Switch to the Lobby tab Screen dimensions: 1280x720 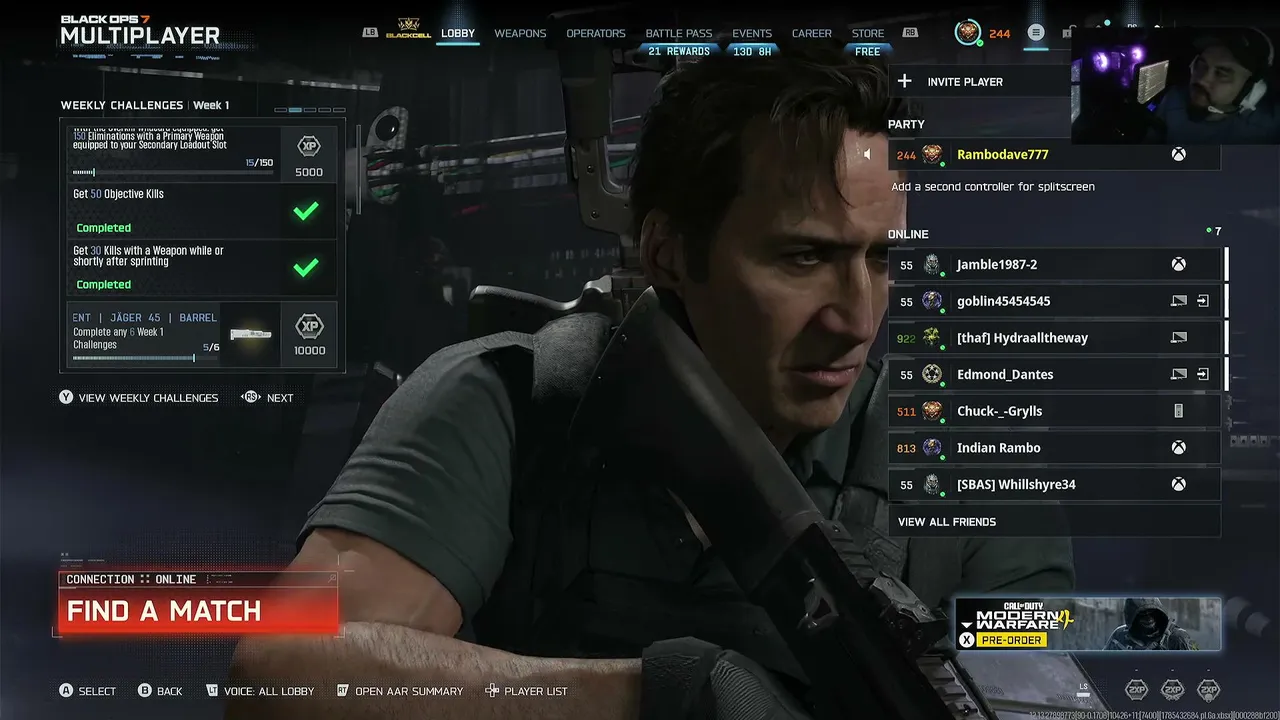(x=458, y=33)
